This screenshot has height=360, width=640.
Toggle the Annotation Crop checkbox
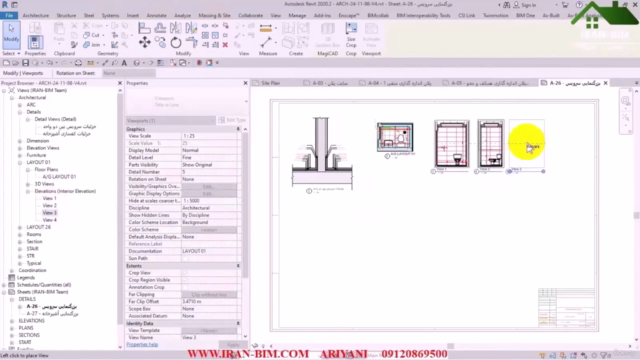(186, 287)
